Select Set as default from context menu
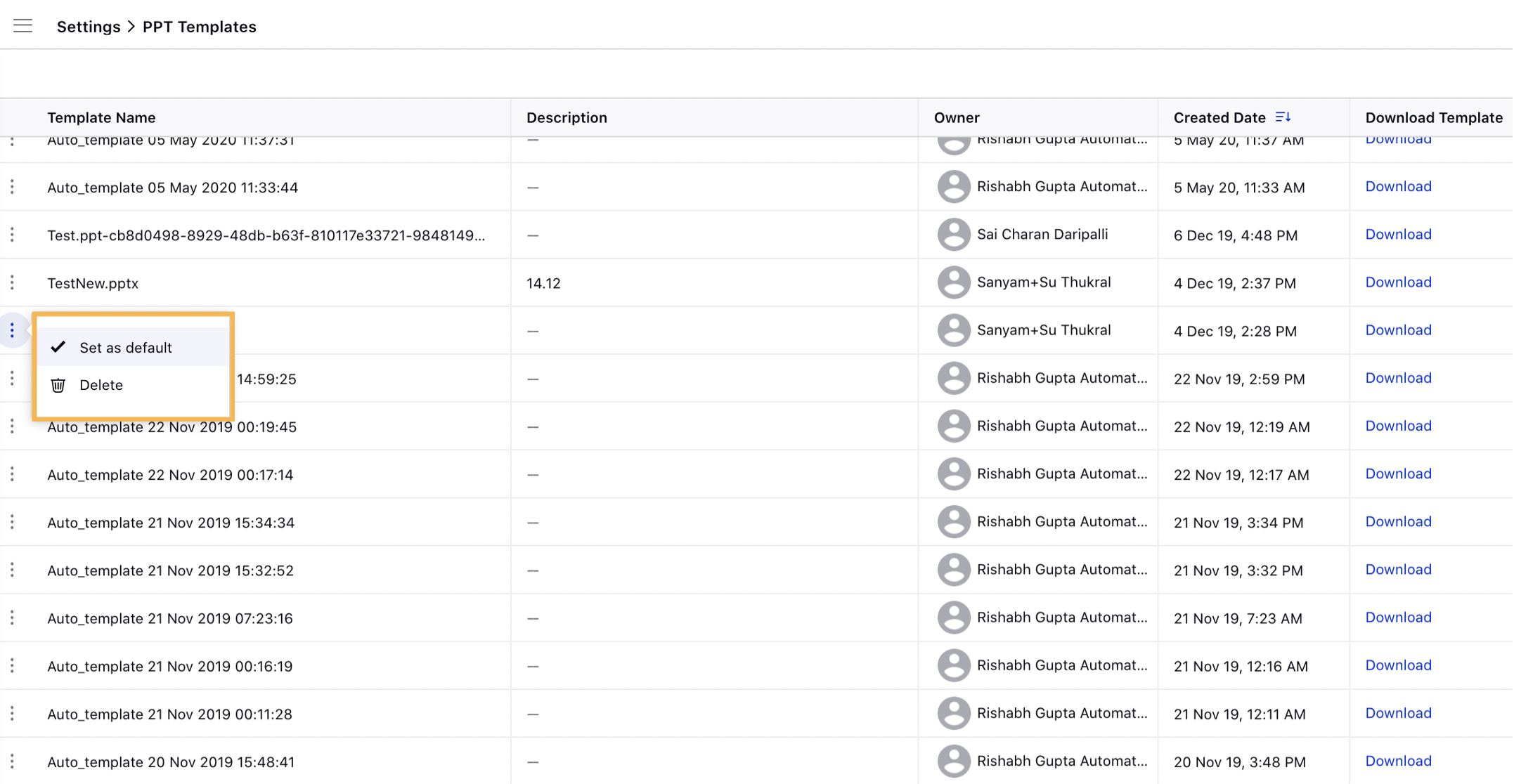1514x784 pixels. click(125, 347)
